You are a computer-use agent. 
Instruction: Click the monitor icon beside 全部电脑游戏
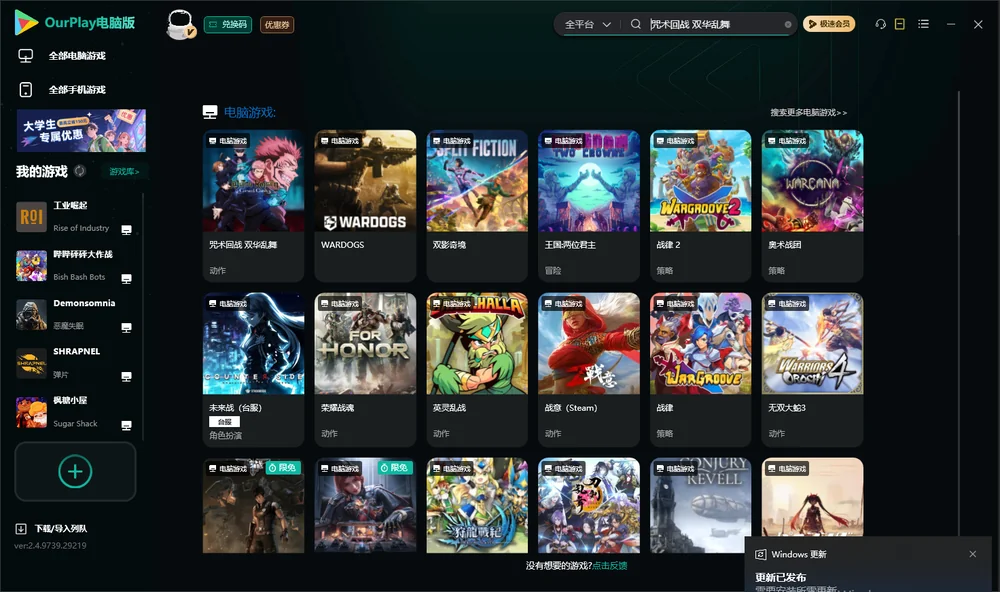[26, 56]
